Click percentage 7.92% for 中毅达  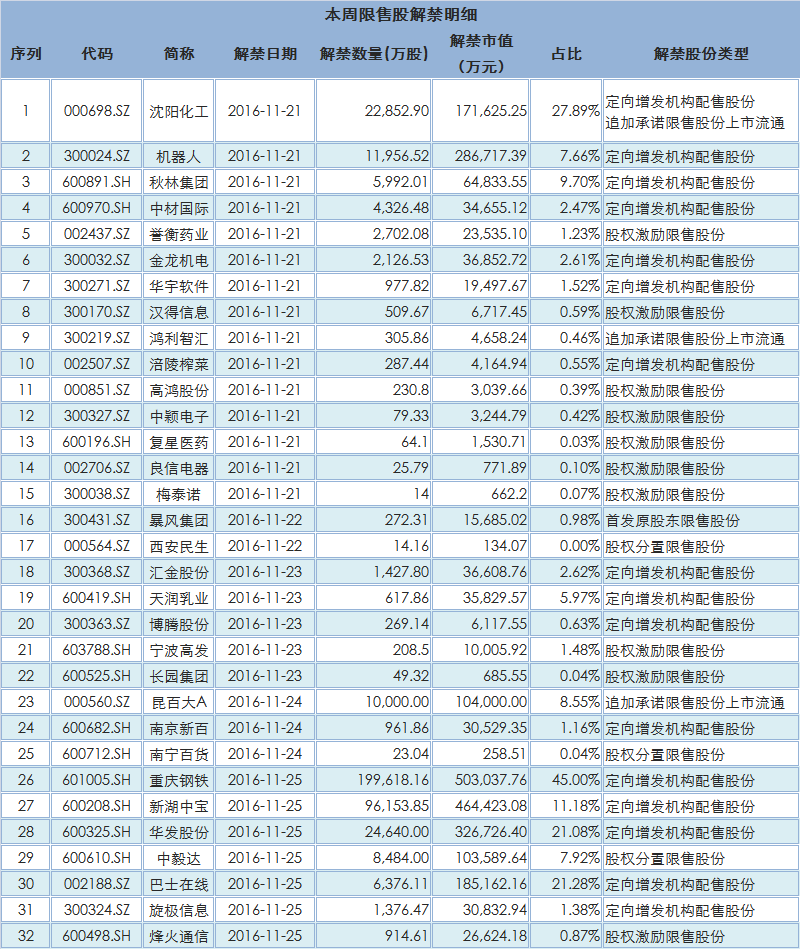point(579,858)
